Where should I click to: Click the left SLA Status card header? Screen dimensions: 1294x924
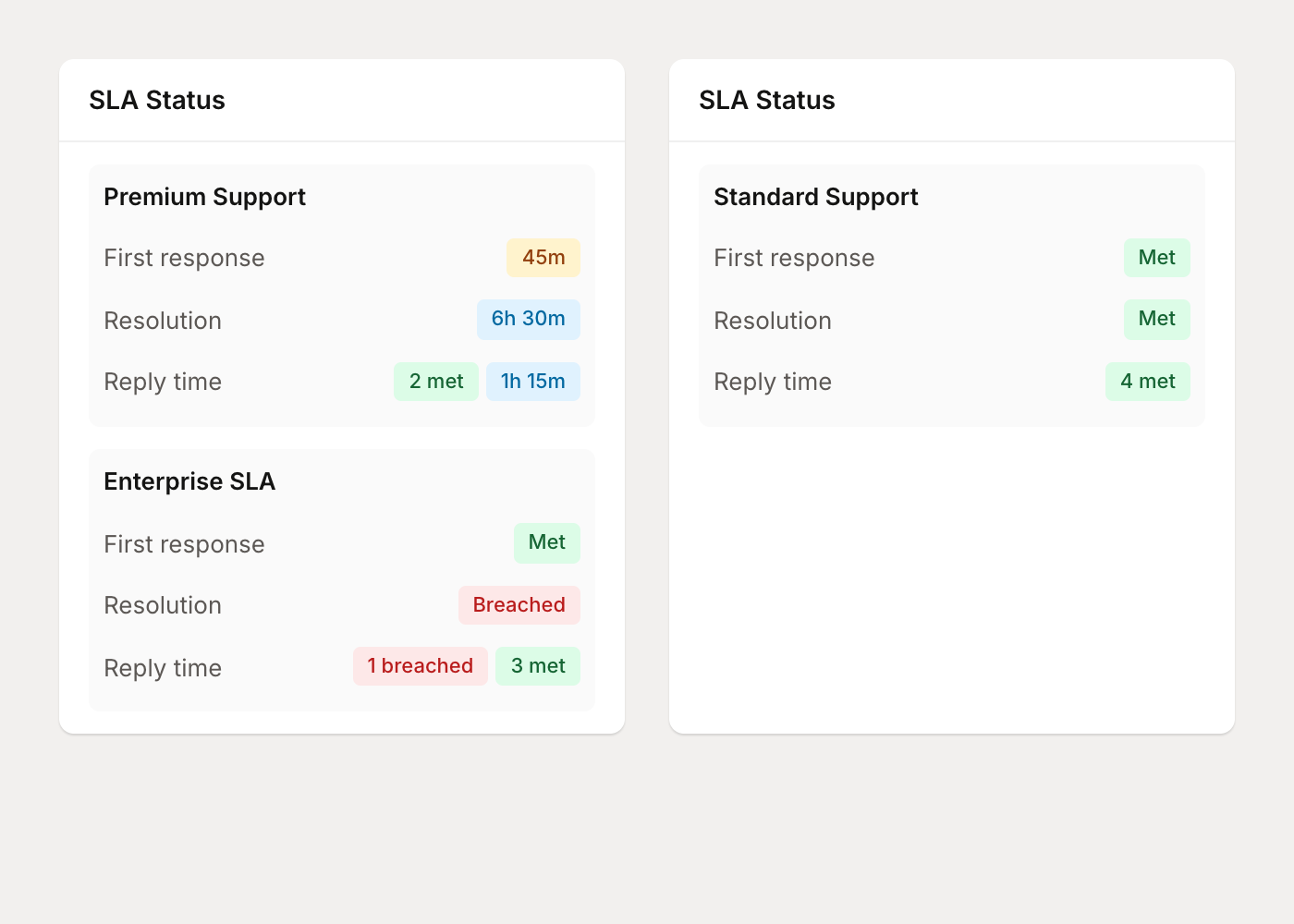pos(156,100)
